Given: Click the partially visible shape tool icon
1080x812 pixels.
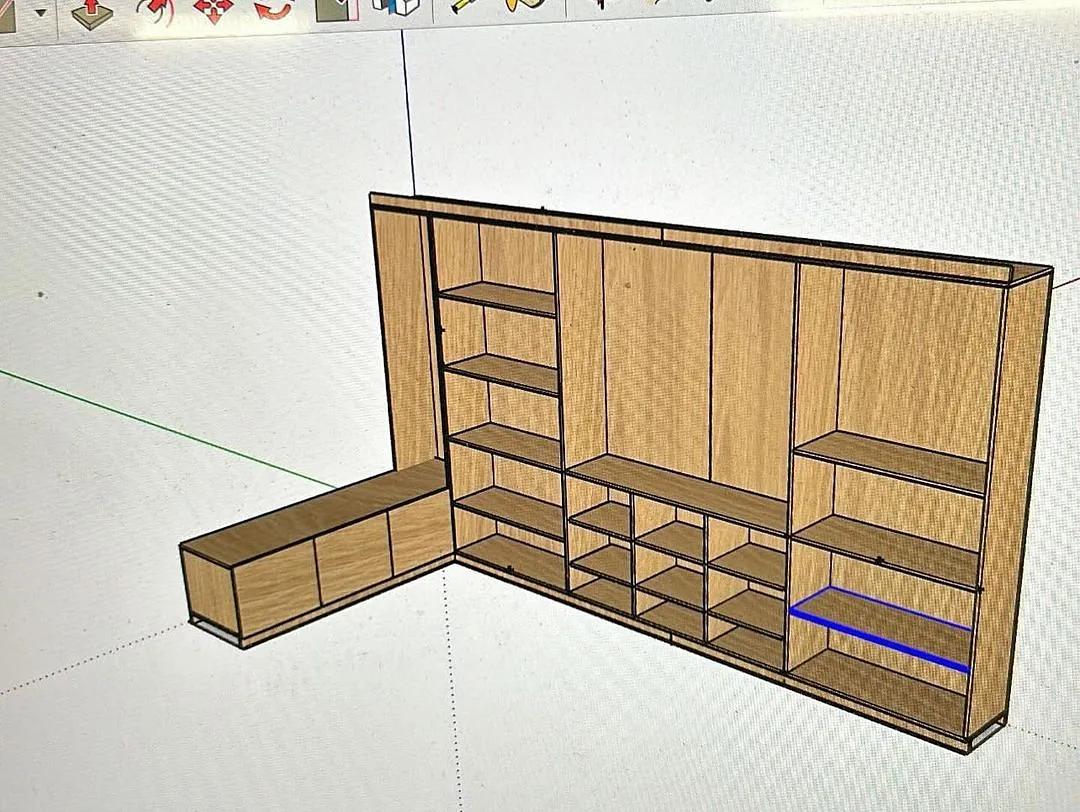Looking at the screenshot, I should tap(10, 12).
